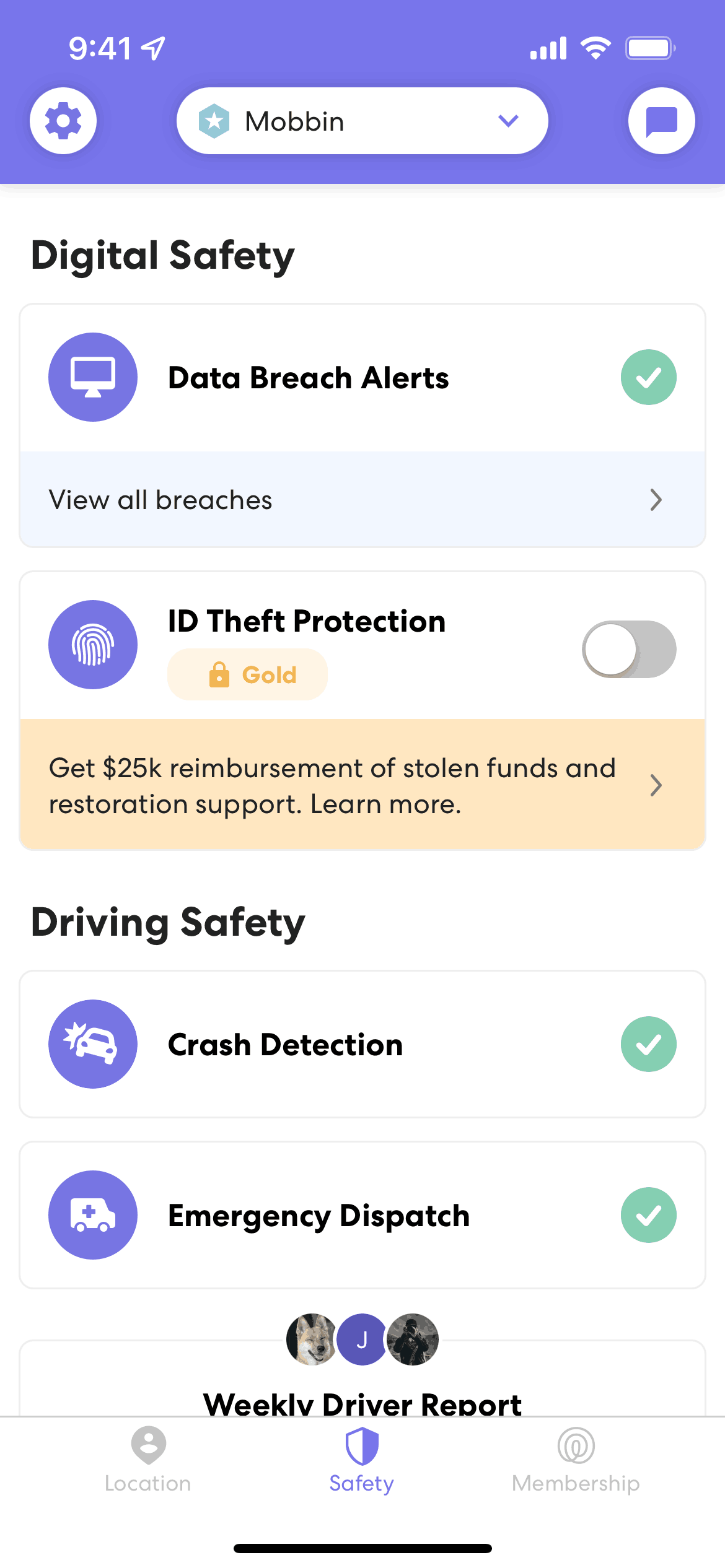Tap the Data Breach Alerts green checkmark
This screenshot has width=725, height=1568.
tap(649, 377)
